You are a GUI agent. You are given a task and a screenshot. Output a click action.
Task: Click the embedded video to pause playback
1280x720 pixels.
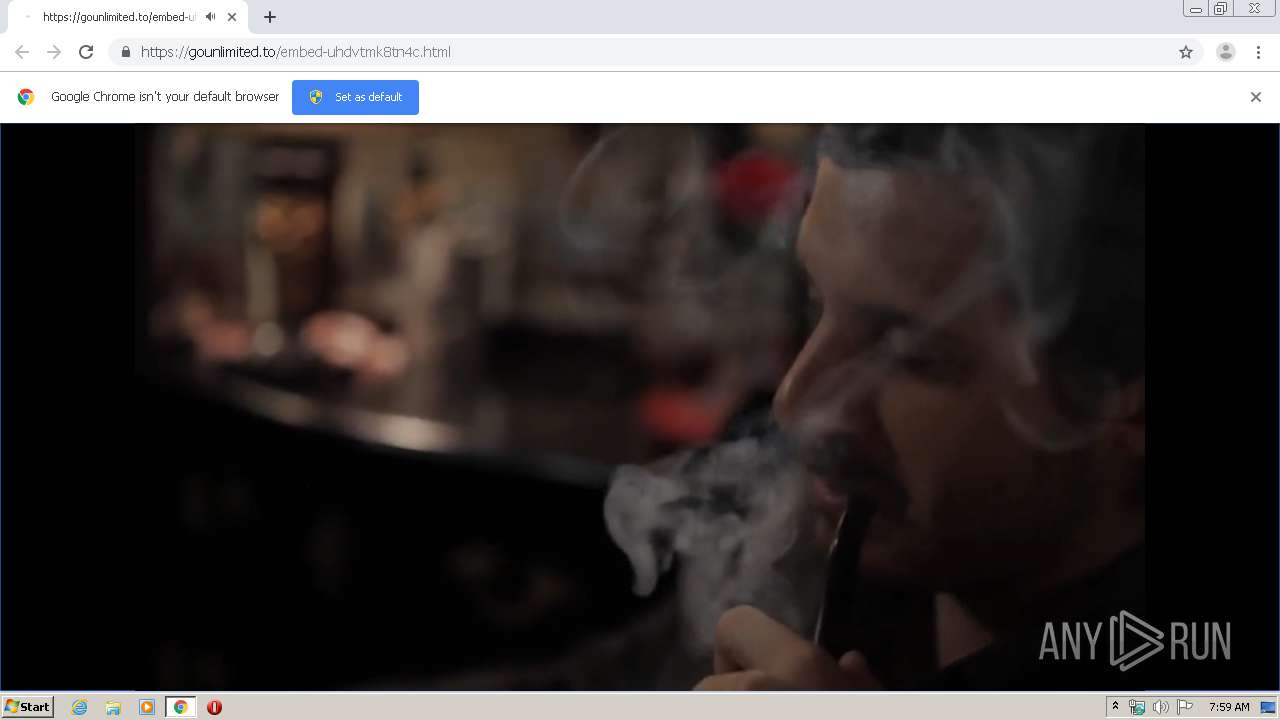(x=640, y=406)
